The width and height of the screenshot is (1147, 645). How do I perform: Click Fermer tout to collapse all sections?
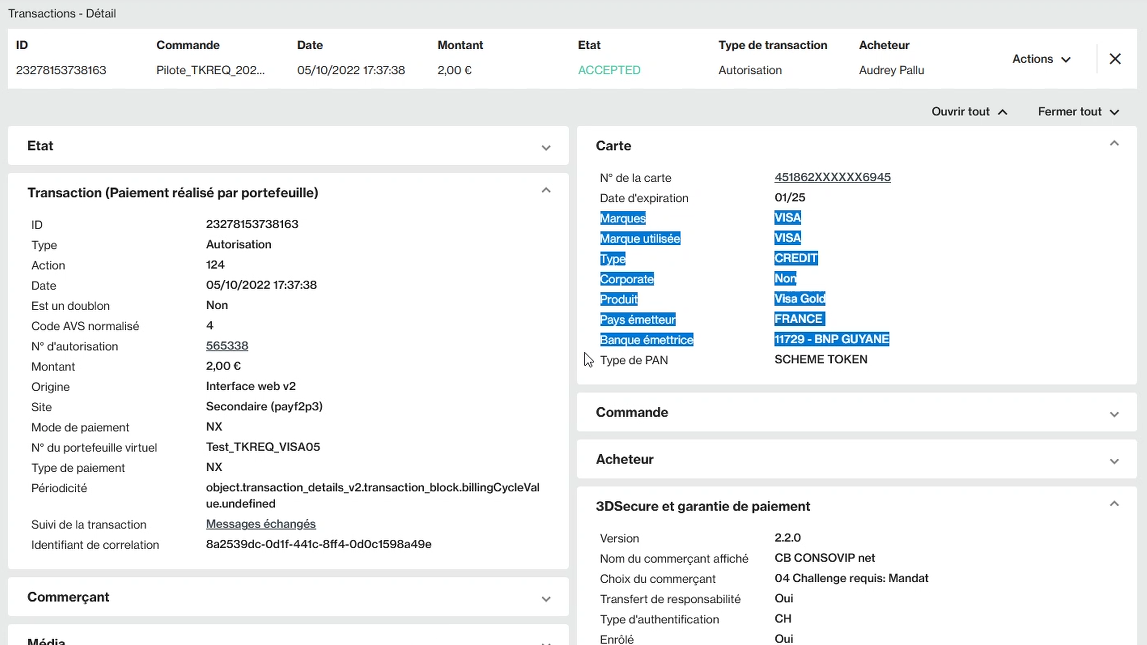(x=1078, y=112)
